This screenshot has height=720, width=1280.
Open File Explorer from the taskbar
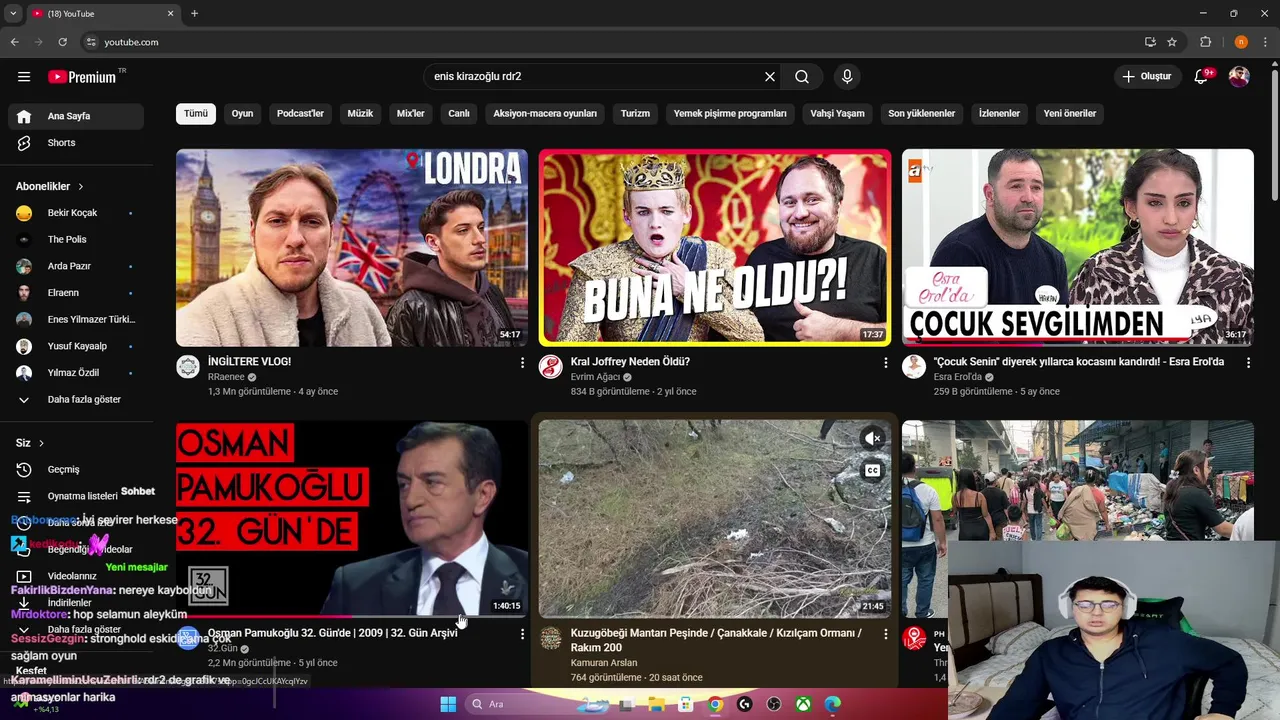656,704
